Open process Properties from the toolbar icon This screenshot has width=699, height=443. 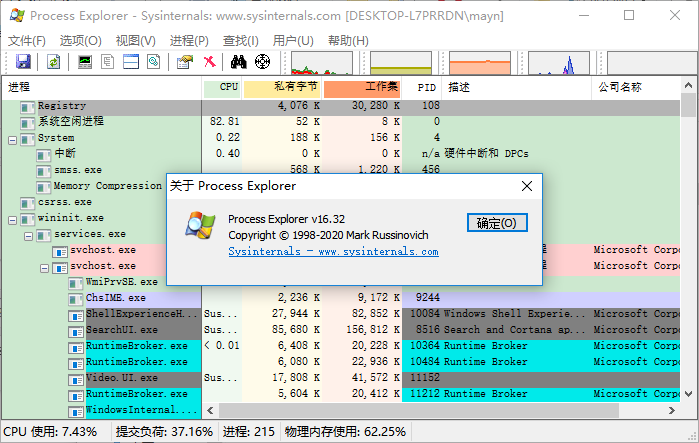(185, 62)
